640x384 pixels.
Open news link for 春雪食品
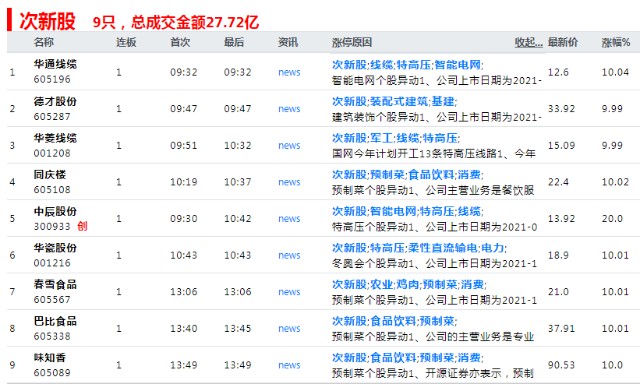point(289,292)
